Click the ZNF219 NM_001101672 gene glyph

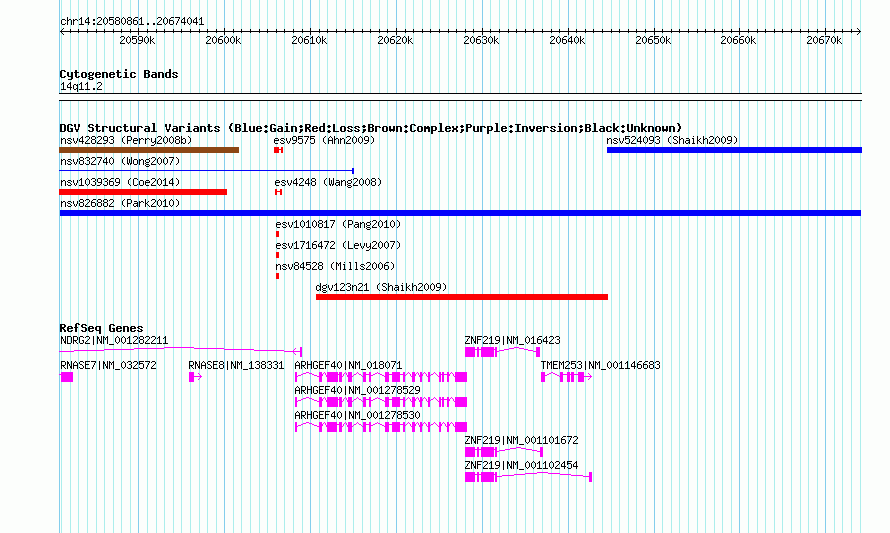tap(504, 452)
